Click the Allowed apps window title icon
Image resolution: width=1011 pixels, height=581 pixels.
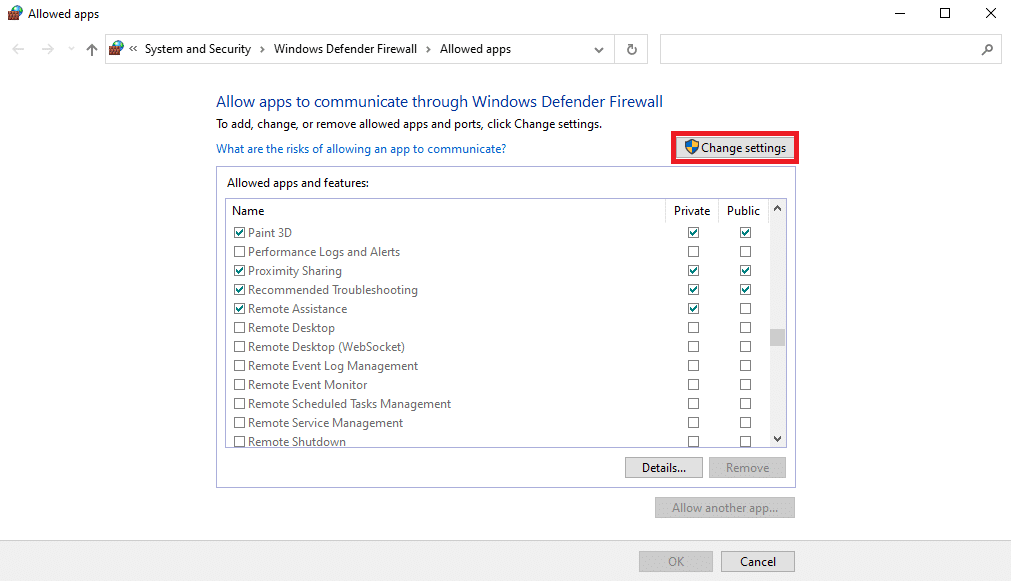pos(14,14)
